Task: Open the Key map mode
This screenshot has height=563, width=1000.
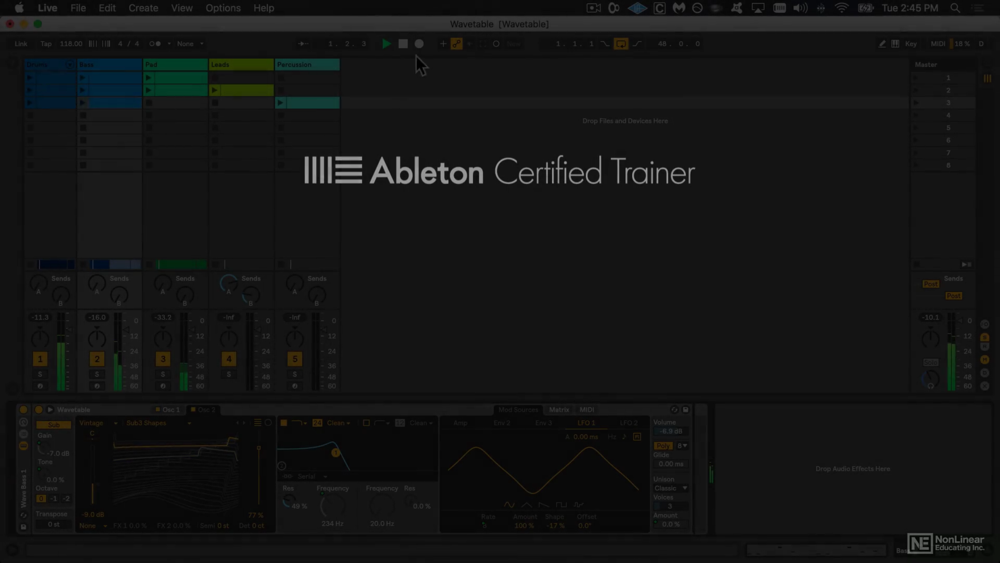Action: point(911,44)
